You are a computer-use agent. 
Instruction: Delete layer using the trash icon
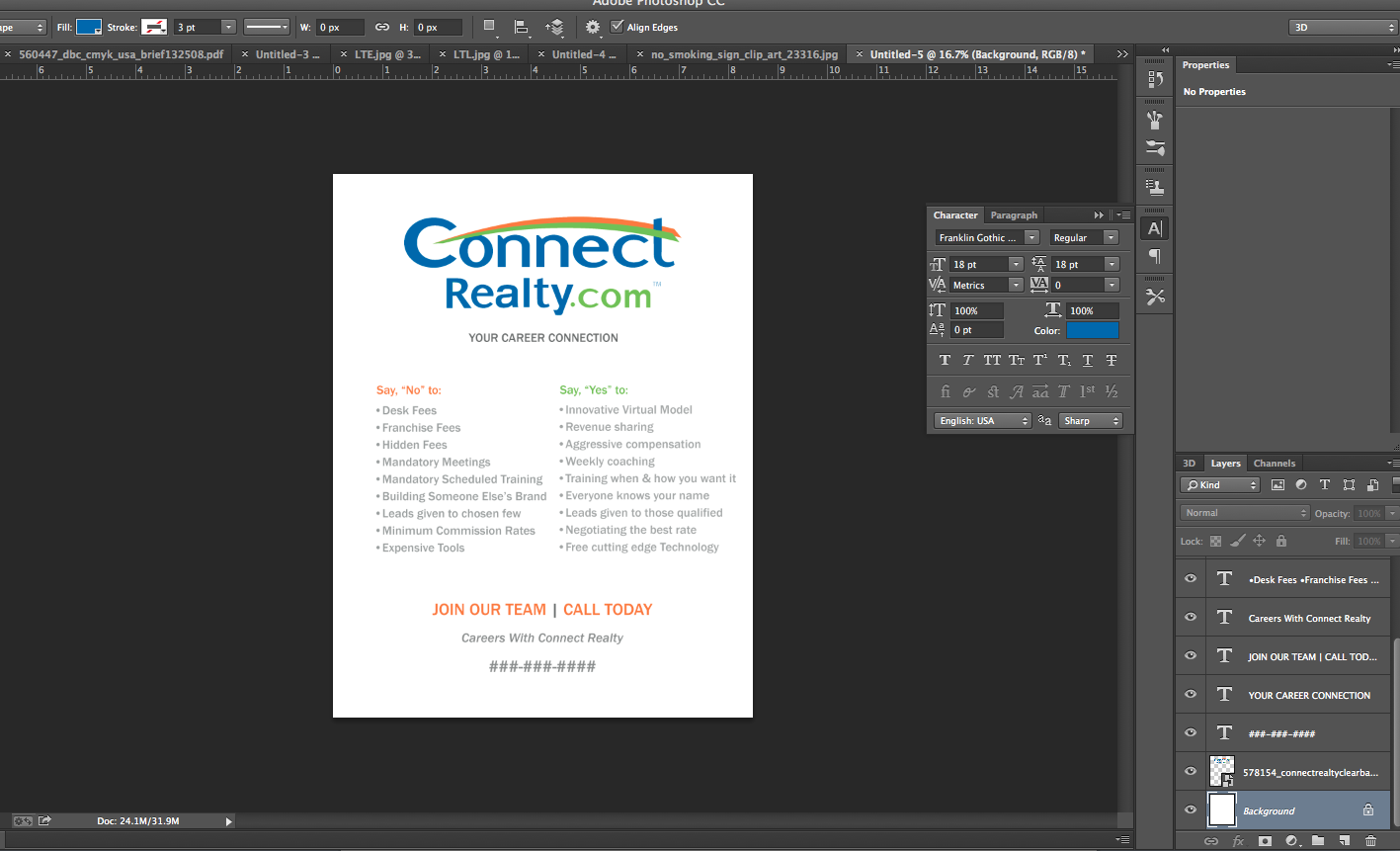1370,841
